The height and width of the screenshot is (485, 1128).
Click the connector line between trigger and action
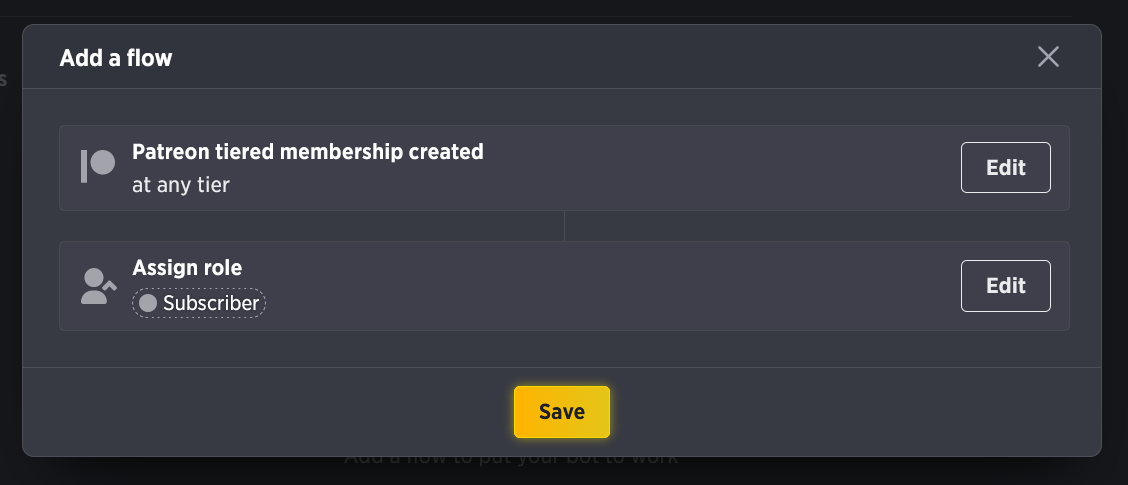click(565, 226)
